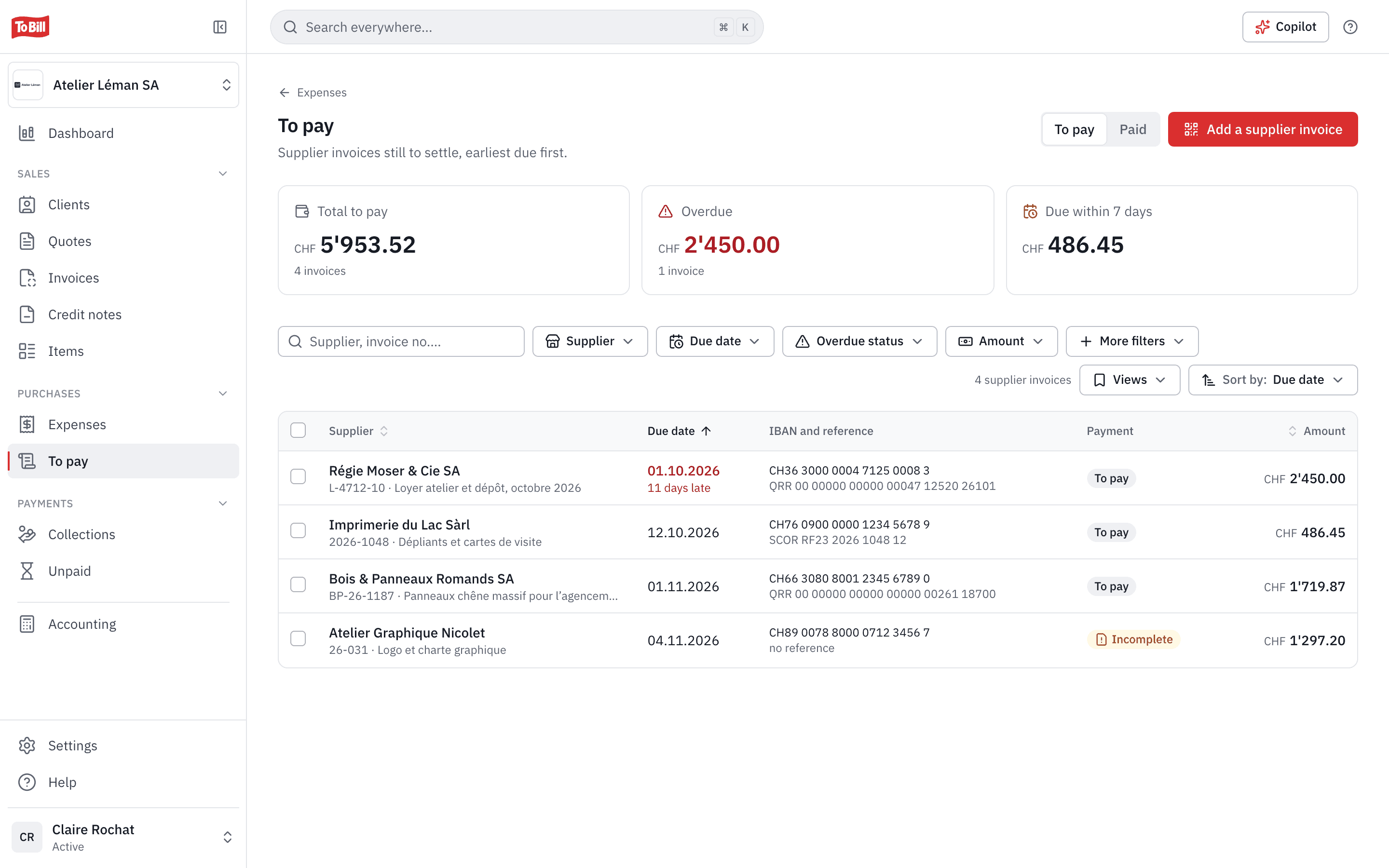1389x868 pixels.
Task: Select the Régie Moser & Cie SA checkbox
Action: pos(298,476)
